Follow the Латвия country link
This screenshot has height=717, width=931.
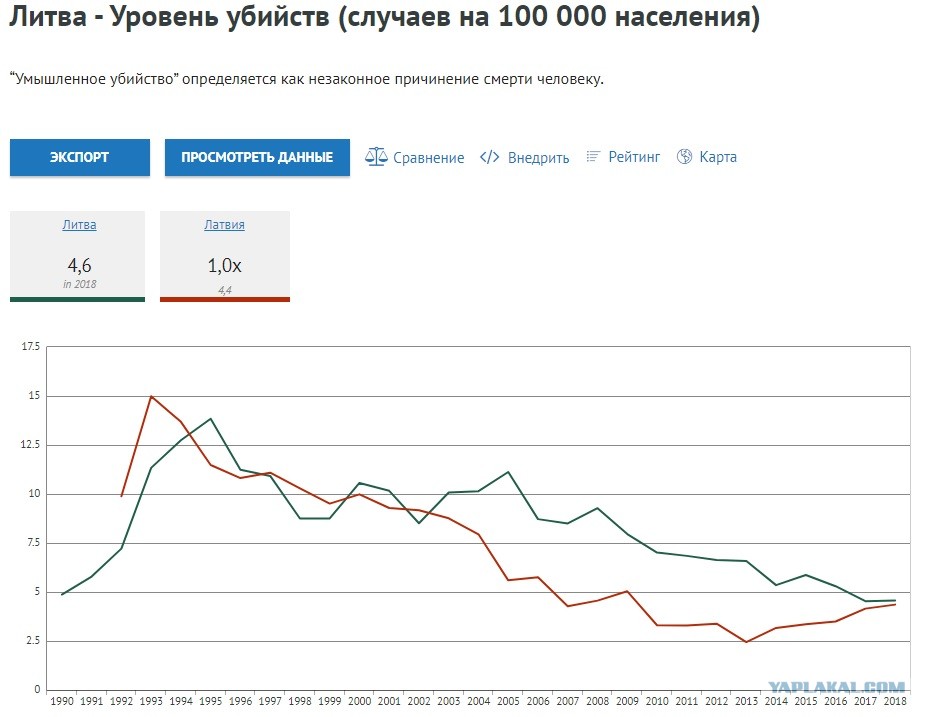[x=224, y=225]
